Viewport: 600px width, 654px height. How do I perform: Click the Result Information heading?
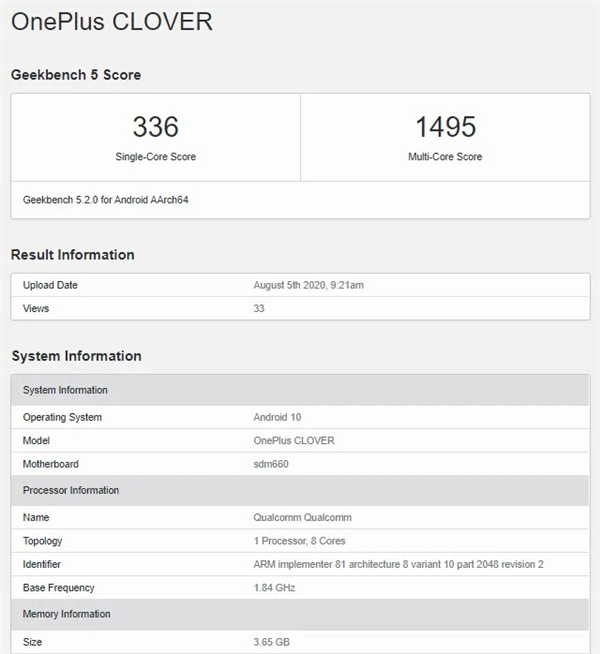[73, 254]
